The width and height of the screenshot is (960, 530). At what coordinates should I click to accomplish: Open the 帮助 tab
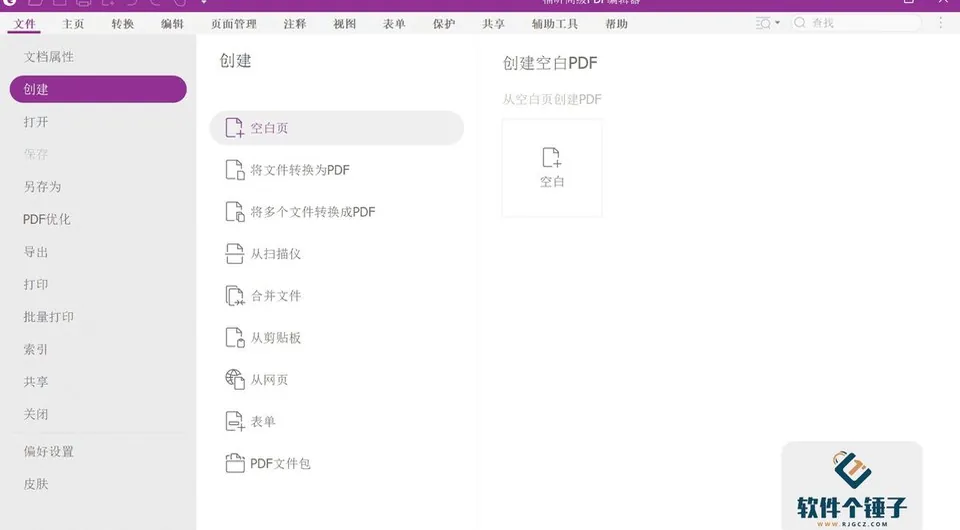click(616, 24)
